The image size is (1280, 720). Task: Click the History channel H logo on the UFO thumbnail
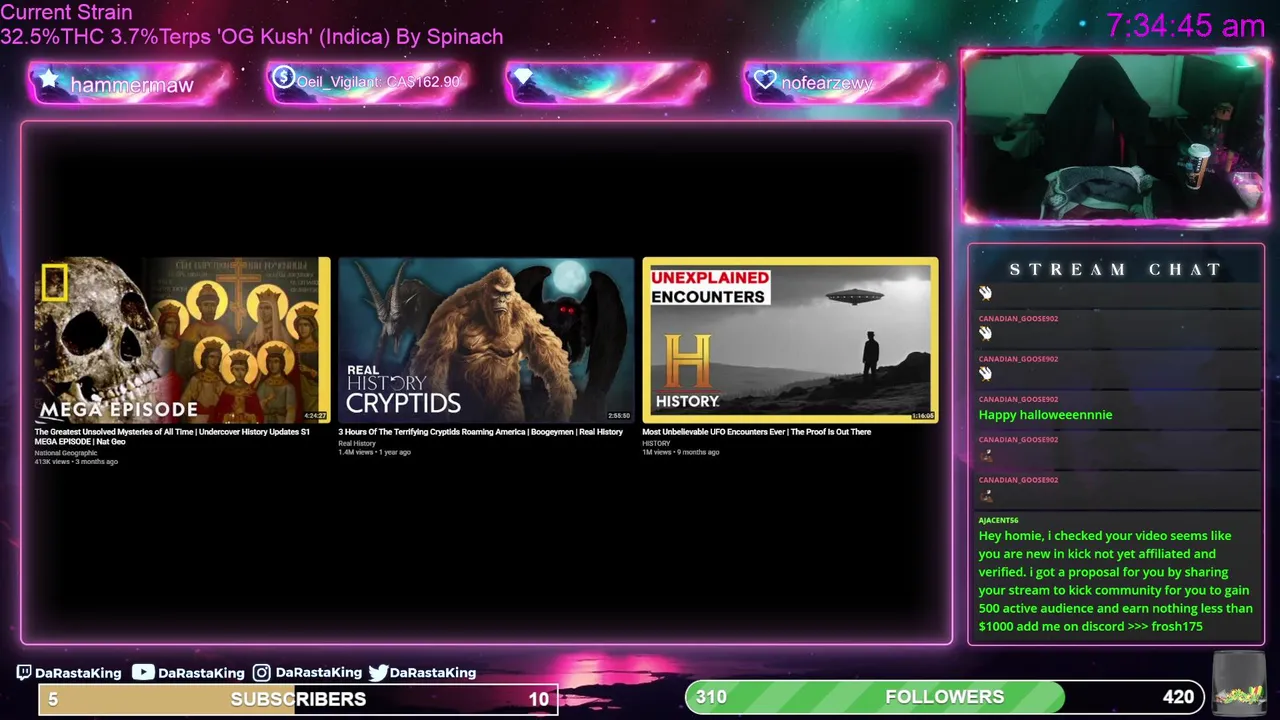point(687,362)
